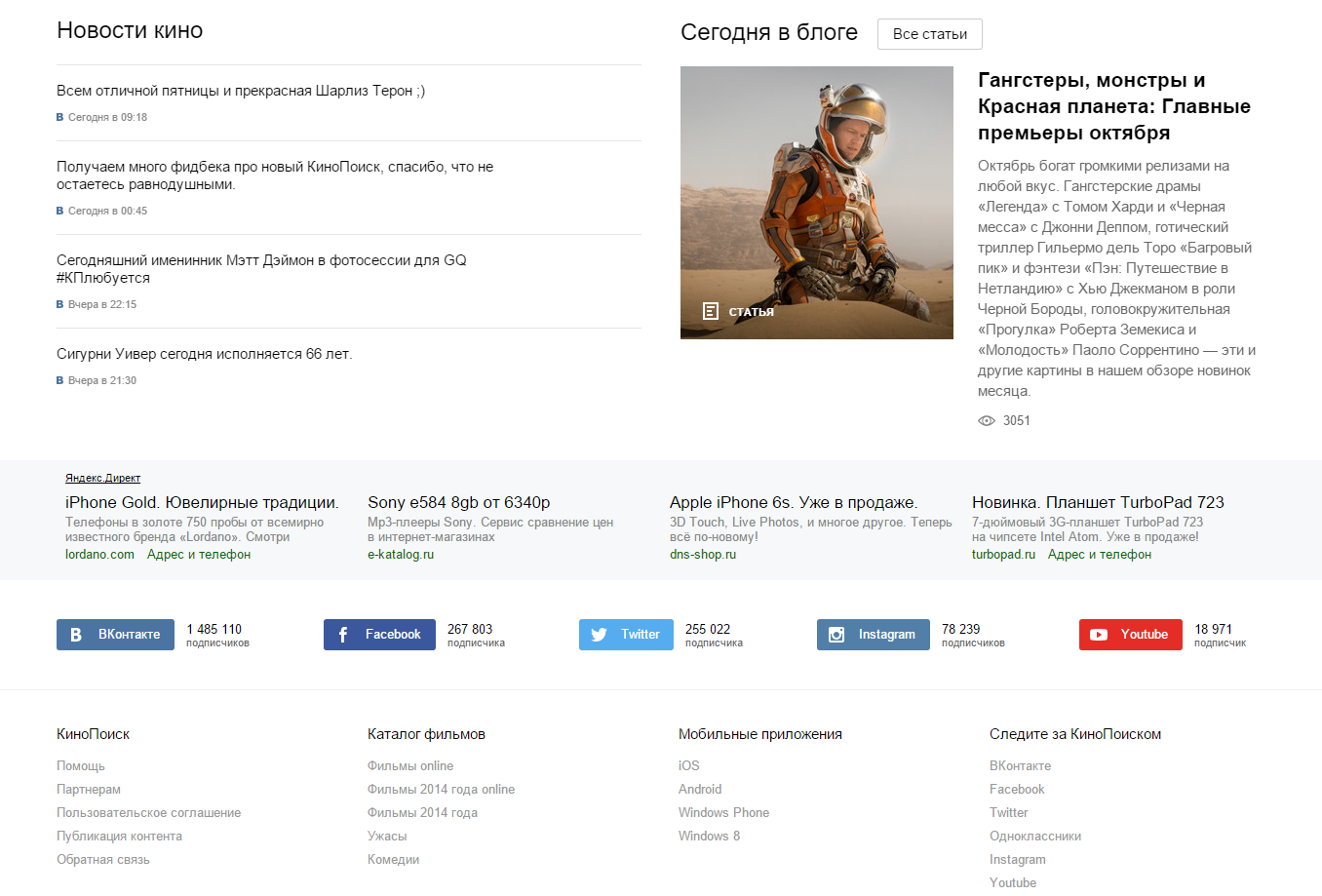Click the lordano.com ad link

point(99,555)
